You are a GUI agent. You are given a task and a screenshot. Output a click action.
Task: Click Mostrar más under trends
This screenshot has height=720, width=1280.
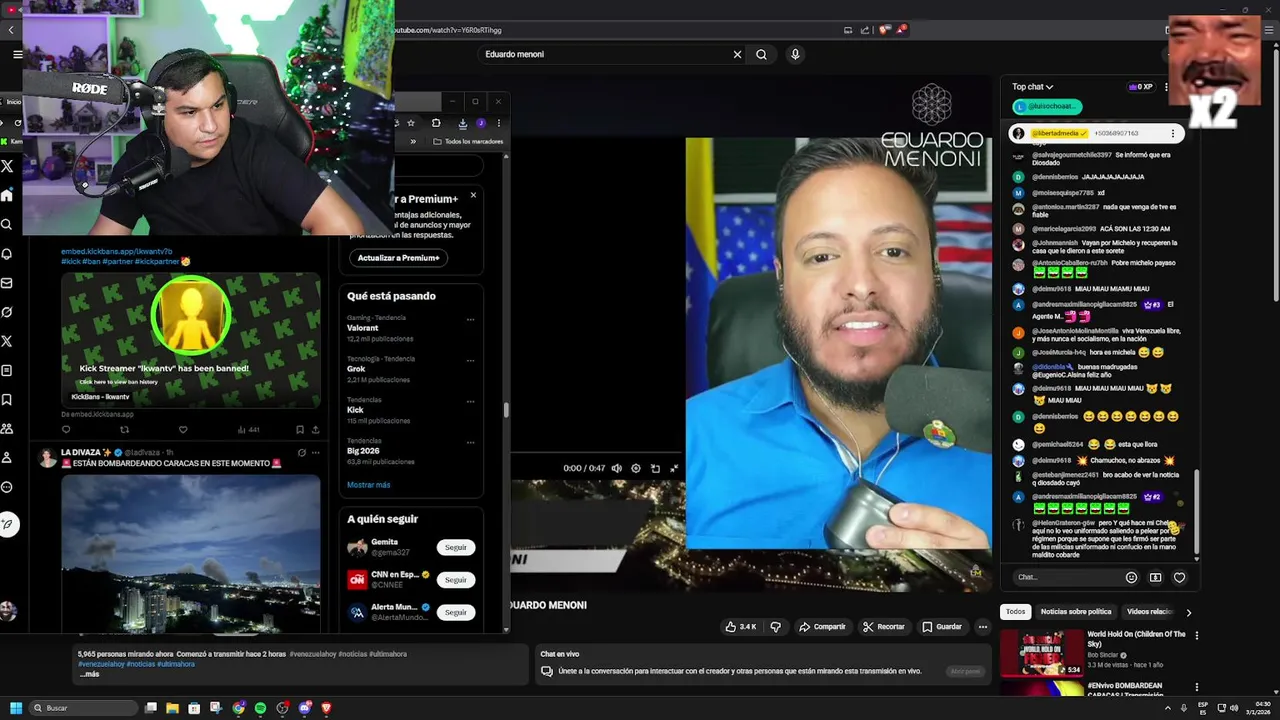click(368, 485)
